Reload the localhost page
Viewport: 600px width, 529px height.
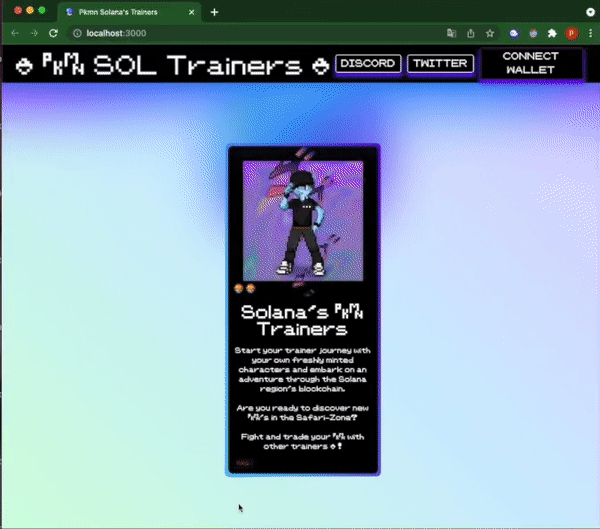tap(53, 33)
